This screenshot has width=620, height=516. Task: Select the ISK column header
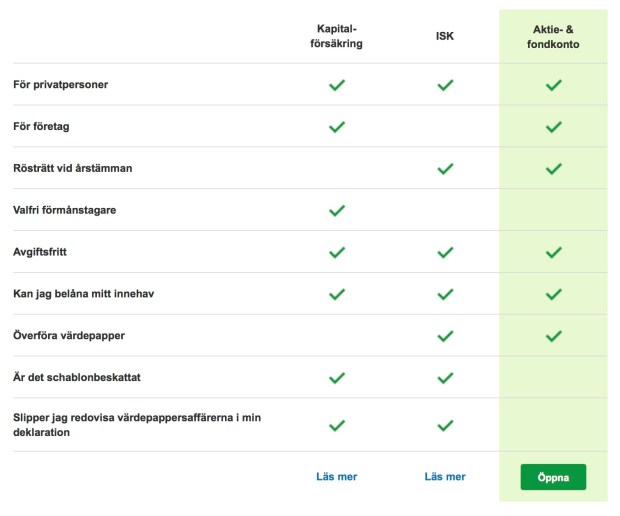tap(445, 37)
